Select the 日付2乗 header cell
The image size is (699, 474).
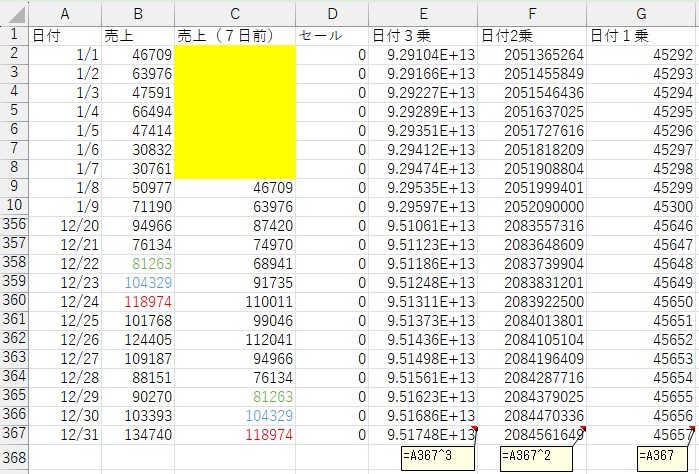pyautogui.click(x=532, y=34)
